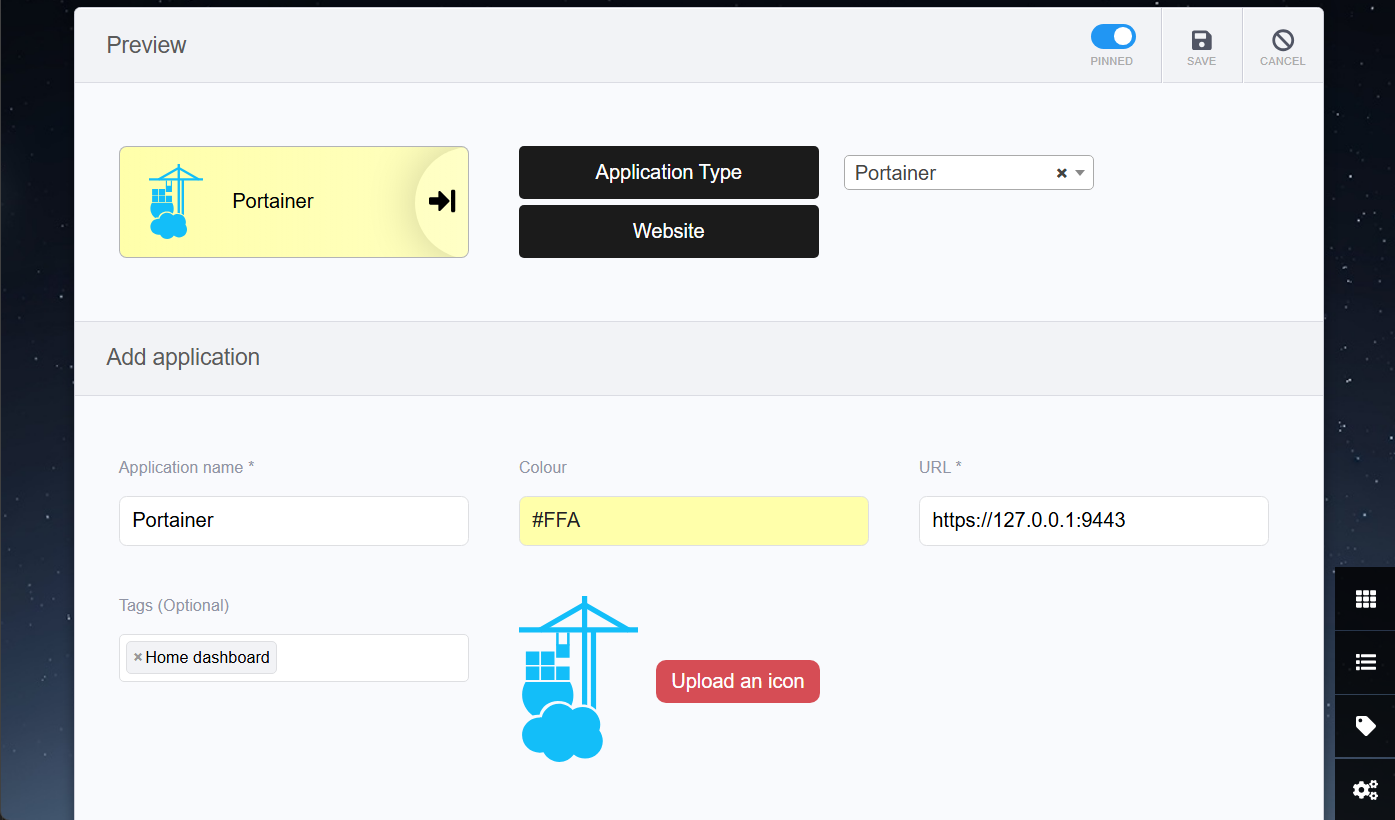The width and height of the screenshot is (1395, 820).
Task: Click the tag icon in the right sidebar
Action: (x=1365, y=726)
